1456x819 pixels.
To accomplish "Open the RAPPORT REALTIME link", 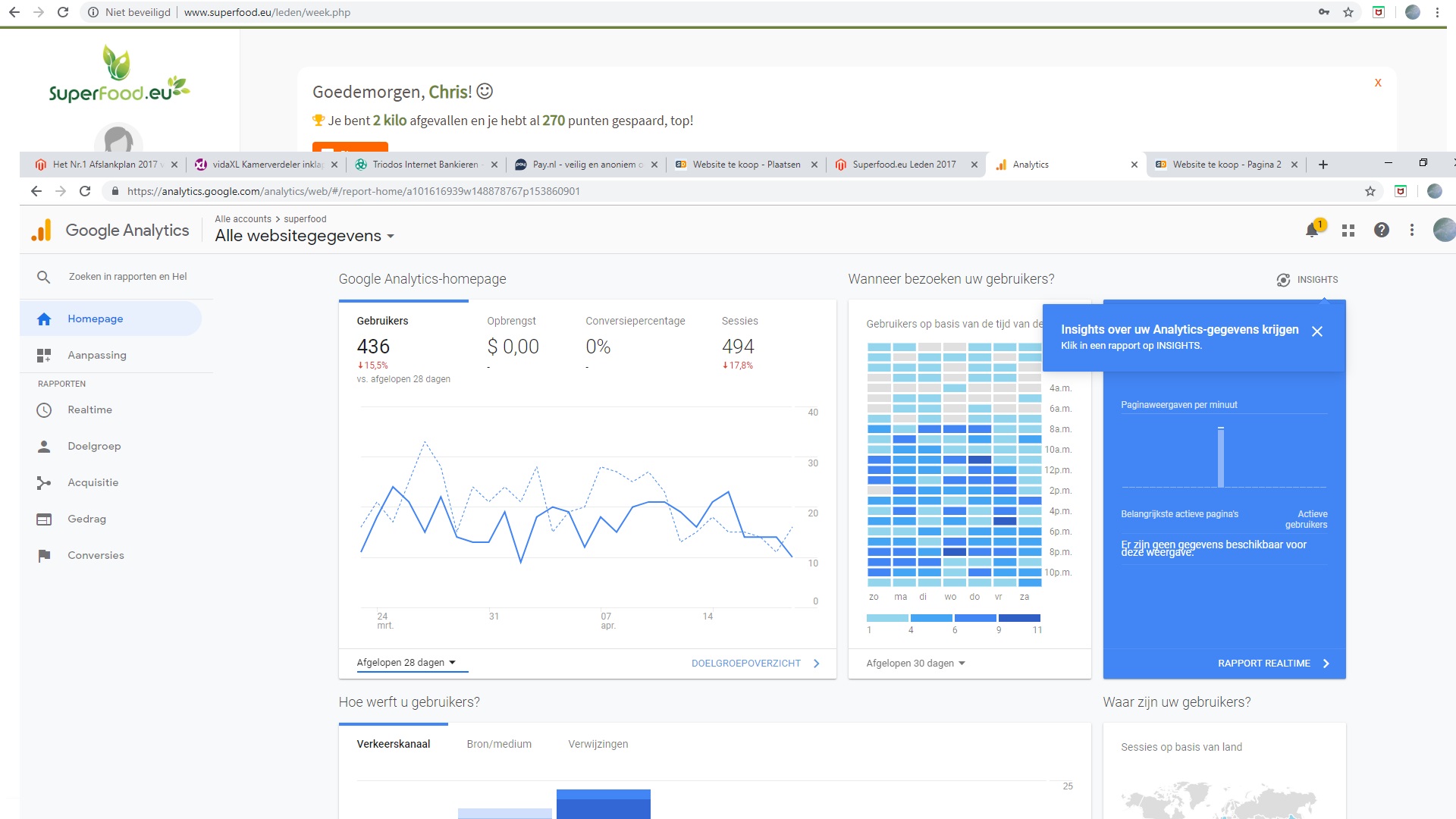I will [1273, 664].
